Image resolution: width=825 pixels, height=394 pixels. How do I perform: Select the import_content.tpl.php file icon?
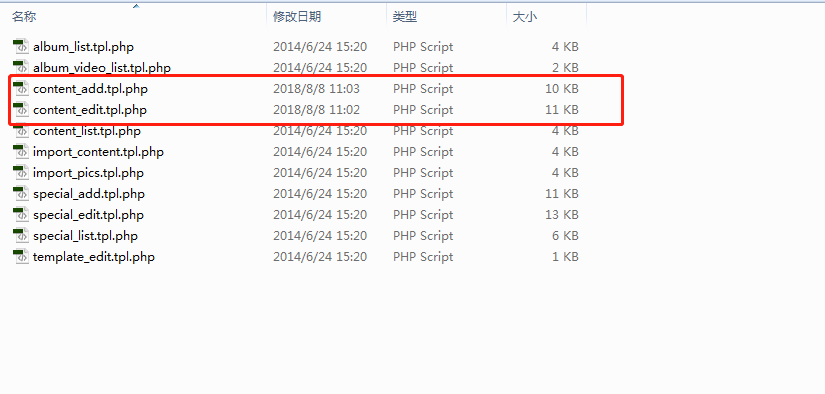pos(21,152)
